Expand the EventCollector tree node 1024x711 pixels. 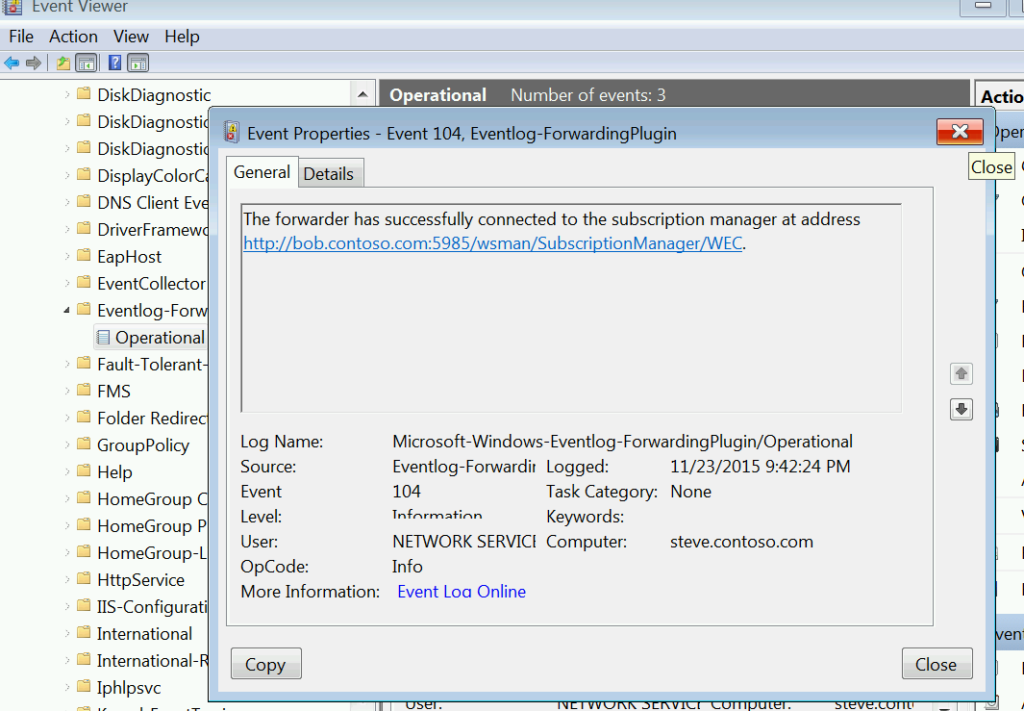[x=67, y=283]
